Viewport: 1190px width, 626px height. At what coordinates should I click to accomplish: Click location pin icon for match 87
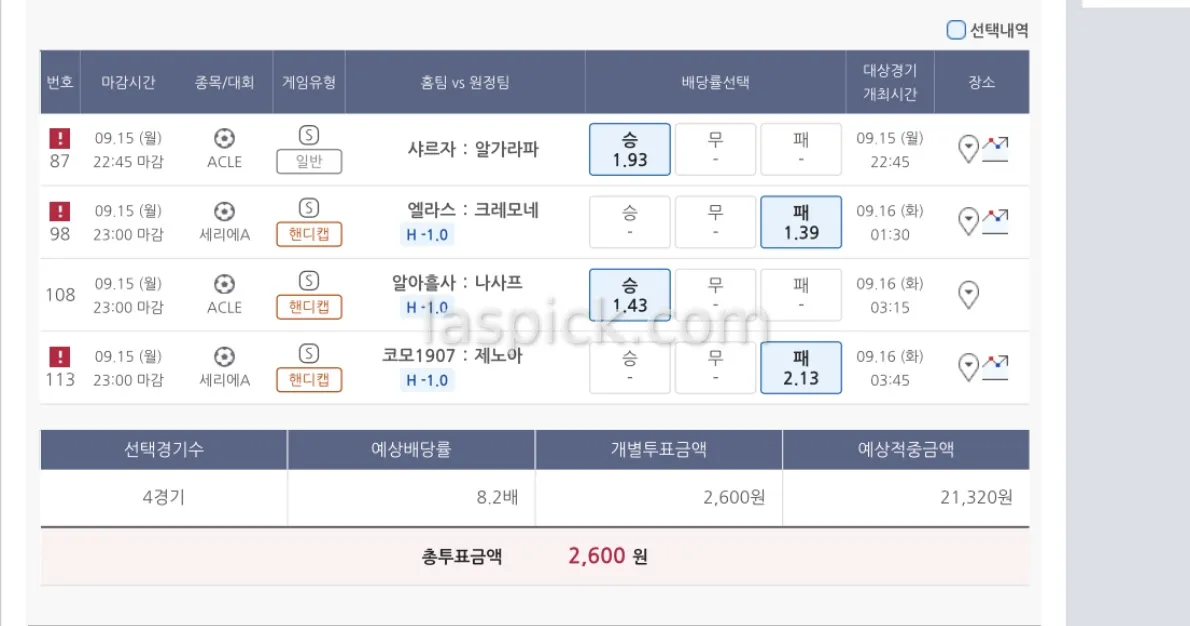(x=968, y=150)
